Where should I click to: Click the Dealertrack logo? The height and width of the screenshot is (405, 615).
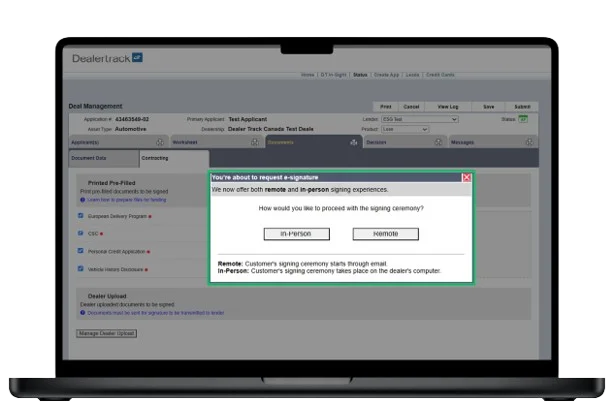107,58
